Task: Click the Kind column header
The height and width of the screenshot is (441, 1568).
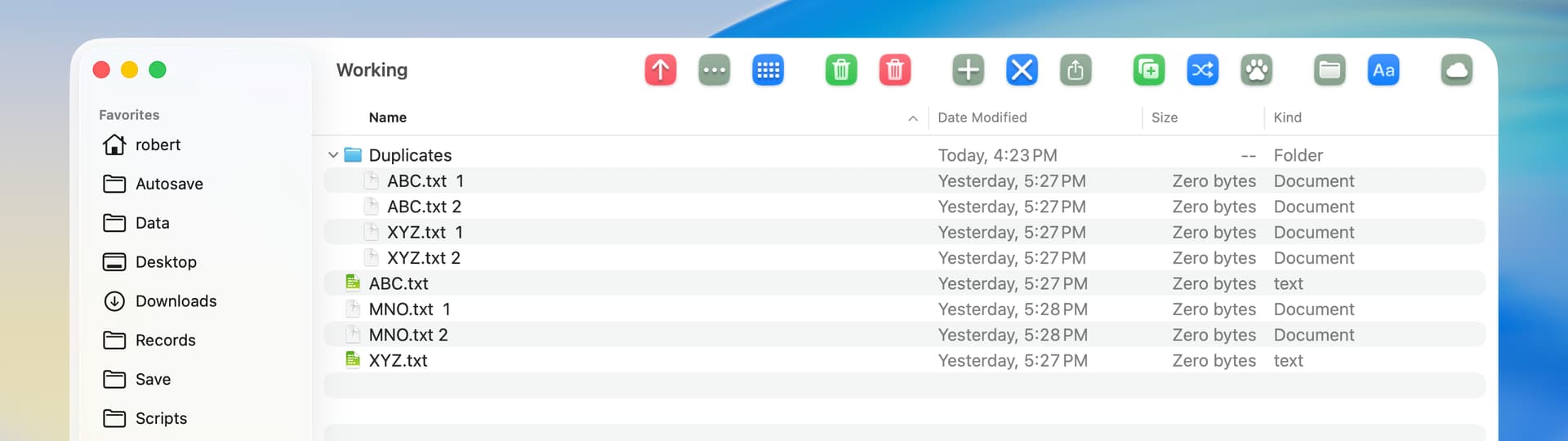Action: (x=1287, y=118)
